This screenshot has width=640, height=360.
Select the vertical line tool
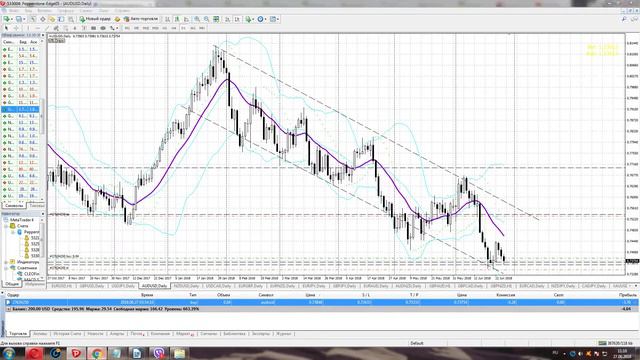click(x=28, y=28)
